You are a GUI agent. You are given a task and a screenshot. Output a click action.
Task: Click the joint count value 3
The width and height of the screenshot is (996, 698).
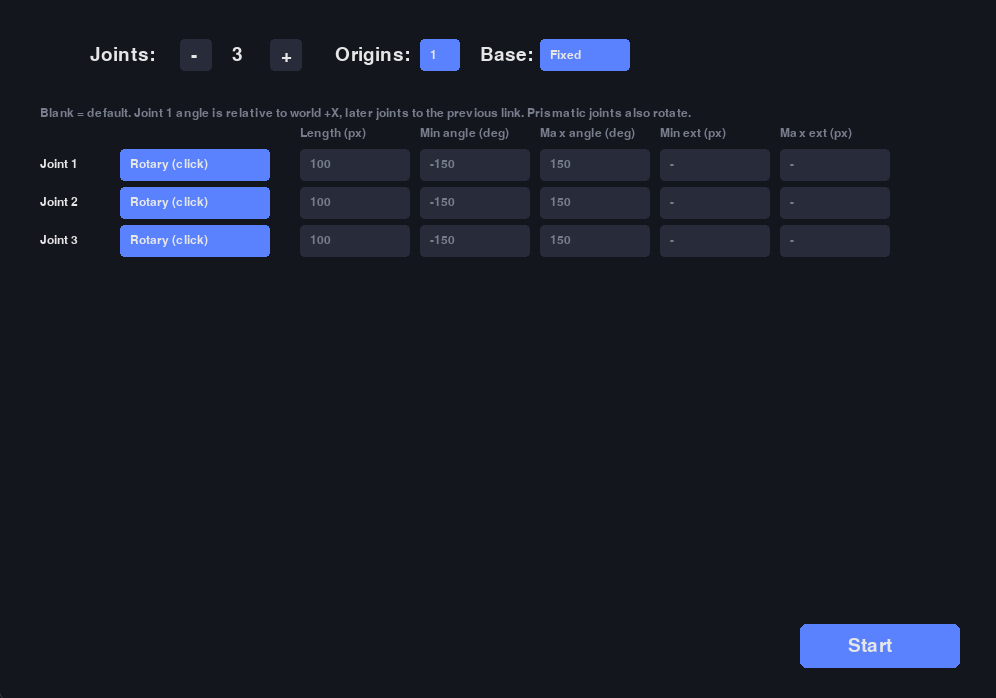click(x=237, y=55)
